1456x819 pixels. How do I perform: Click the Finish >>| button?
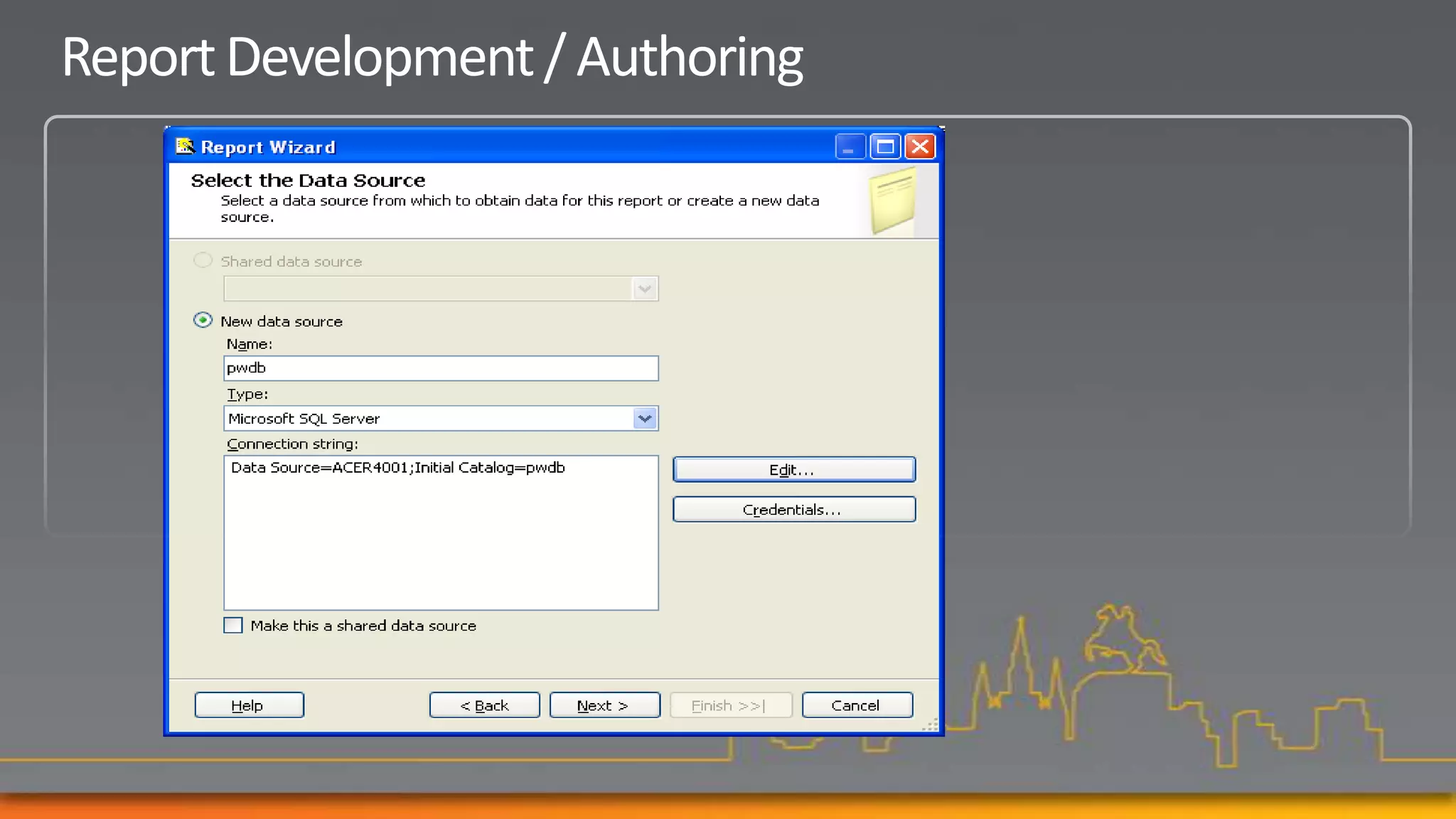pos(731,705)
